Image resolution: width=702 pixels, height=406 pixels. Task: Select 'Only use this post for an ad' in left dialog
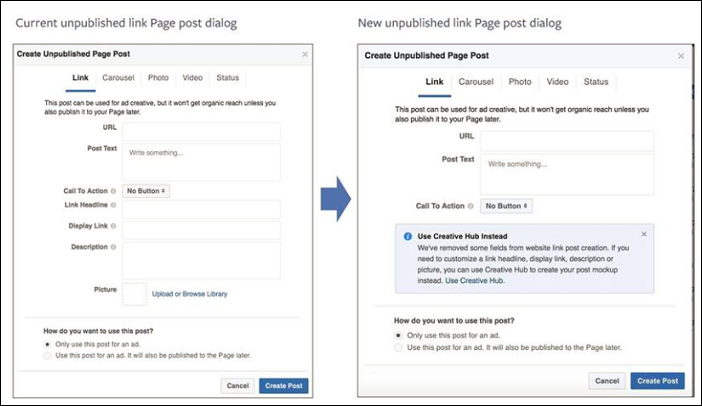click(x=48, y=344)
